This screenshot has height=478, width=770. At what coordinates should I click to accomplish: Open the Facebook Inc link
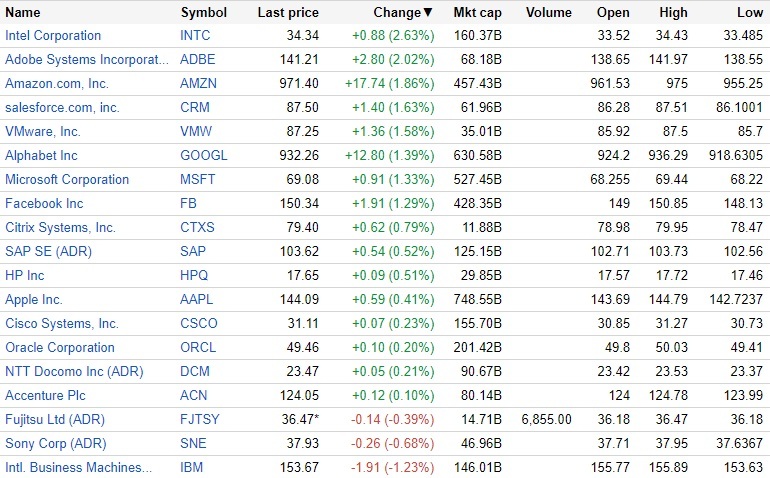[44, 204]
